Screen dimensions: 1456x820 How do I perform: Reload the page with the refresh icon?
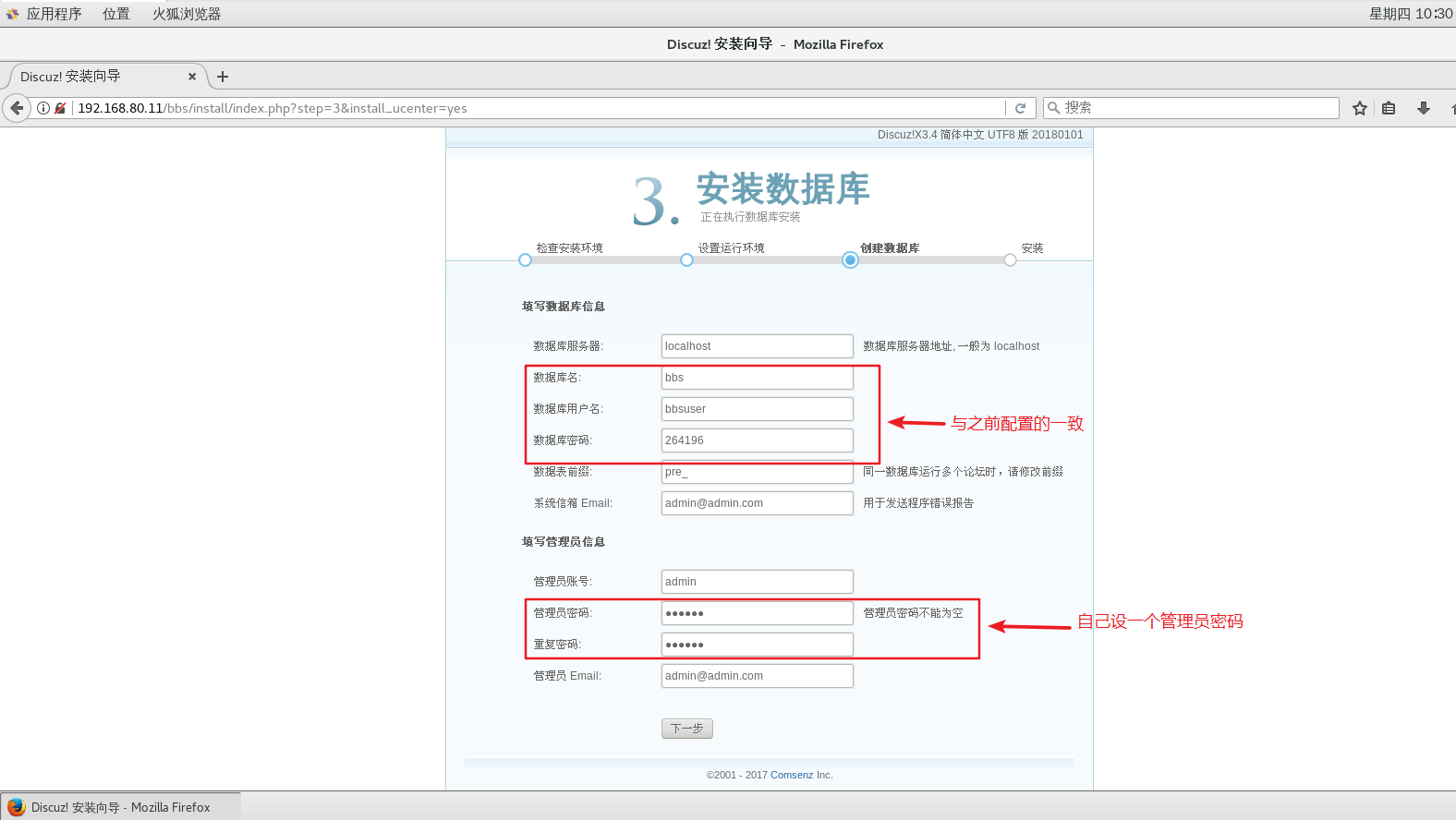(x=1020, y=108)
